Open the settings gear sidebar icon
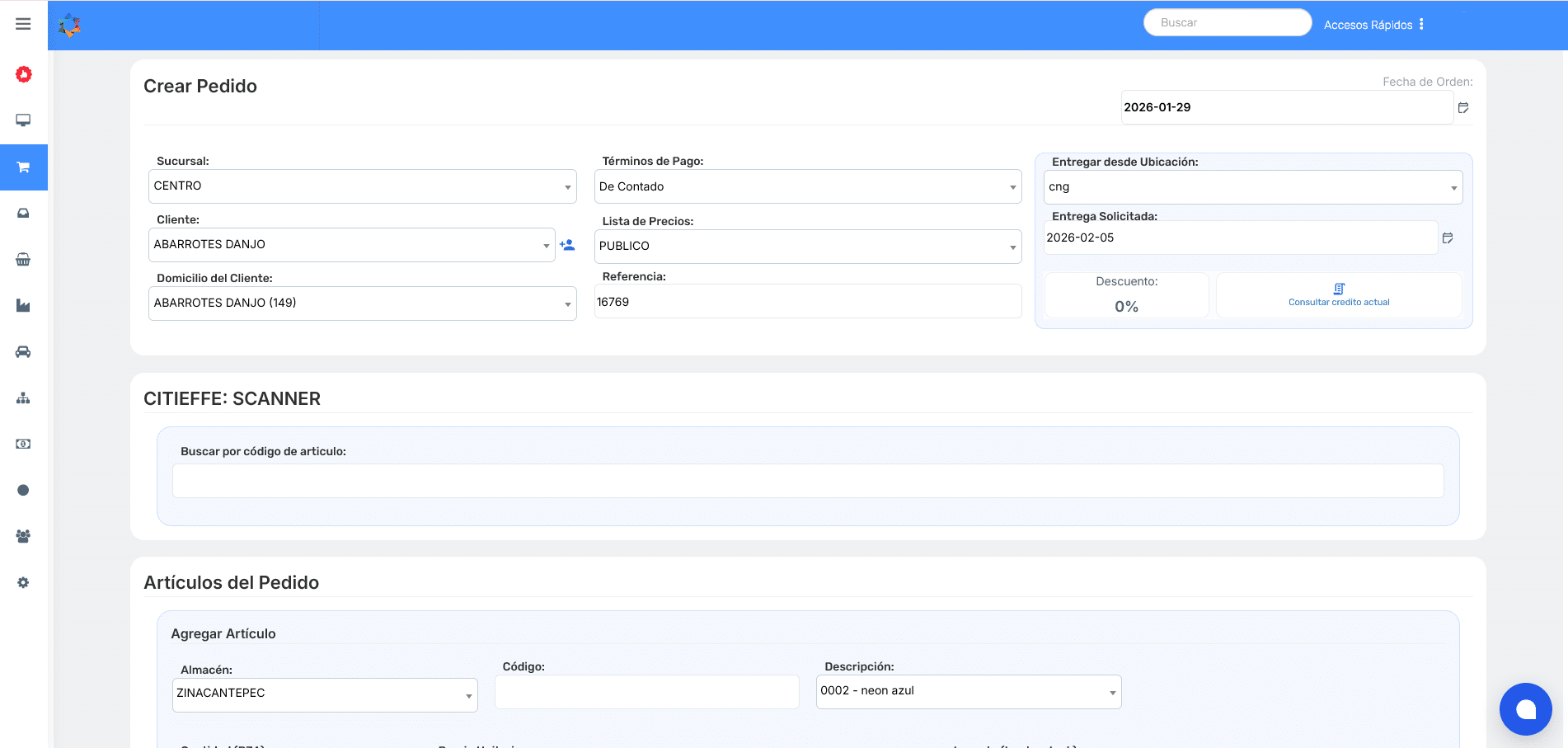The image size is (1568, 748). [x=23, y=582]
